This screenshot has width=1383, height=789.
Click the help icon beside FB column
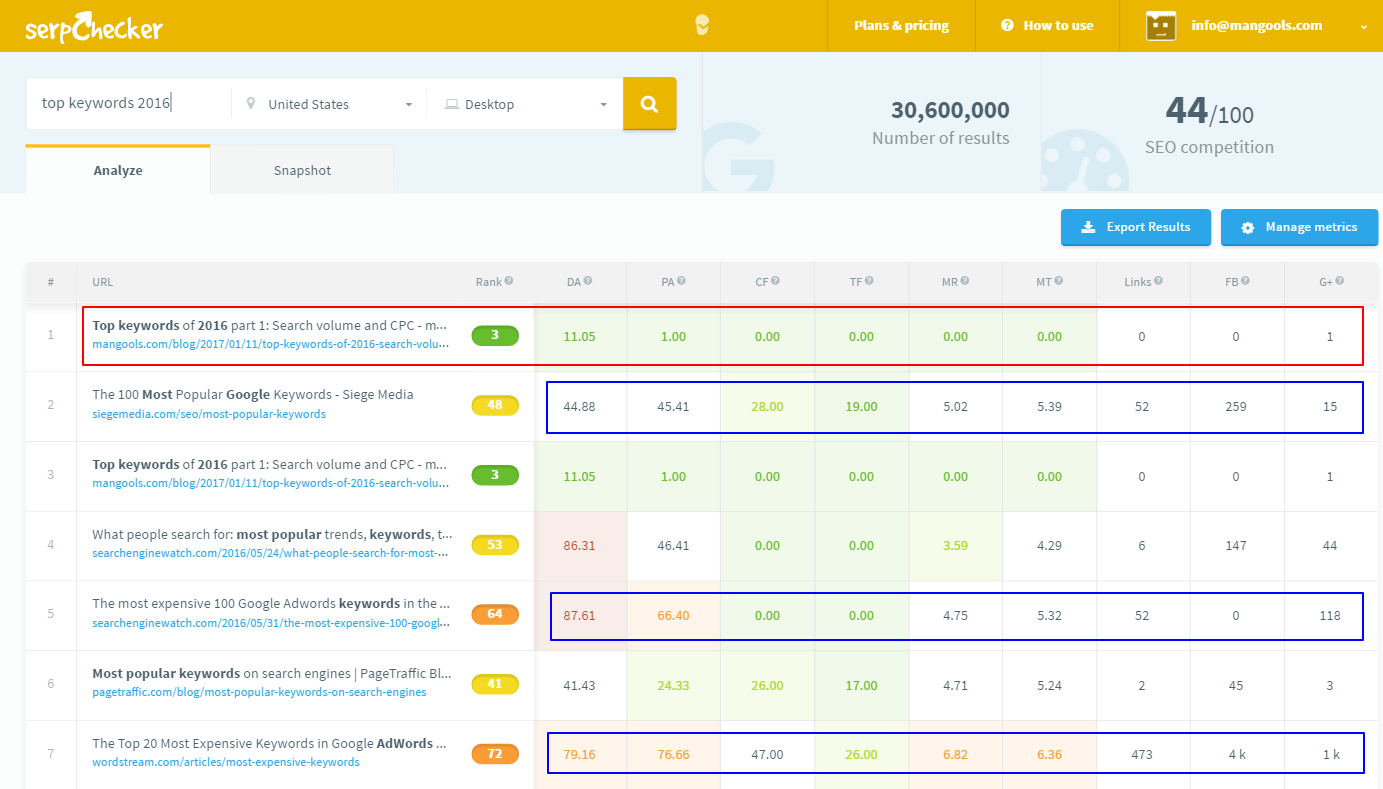(x=1246, y=282)
